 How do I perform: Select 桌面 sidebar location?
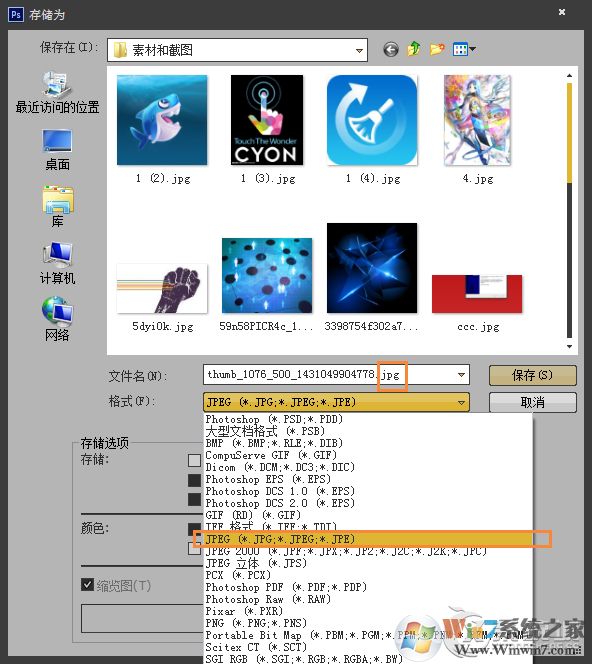(57, 150)
